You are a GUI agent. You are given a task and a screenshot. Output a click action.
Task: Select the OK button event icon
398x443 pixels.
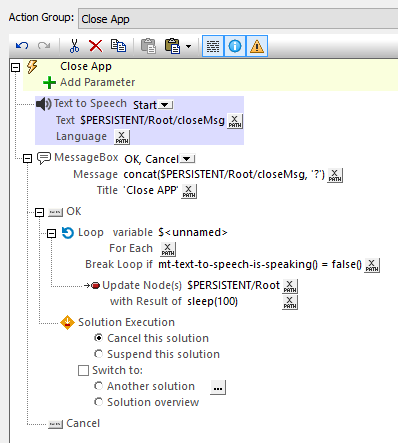pyautogui.click(x=55, y=212)
